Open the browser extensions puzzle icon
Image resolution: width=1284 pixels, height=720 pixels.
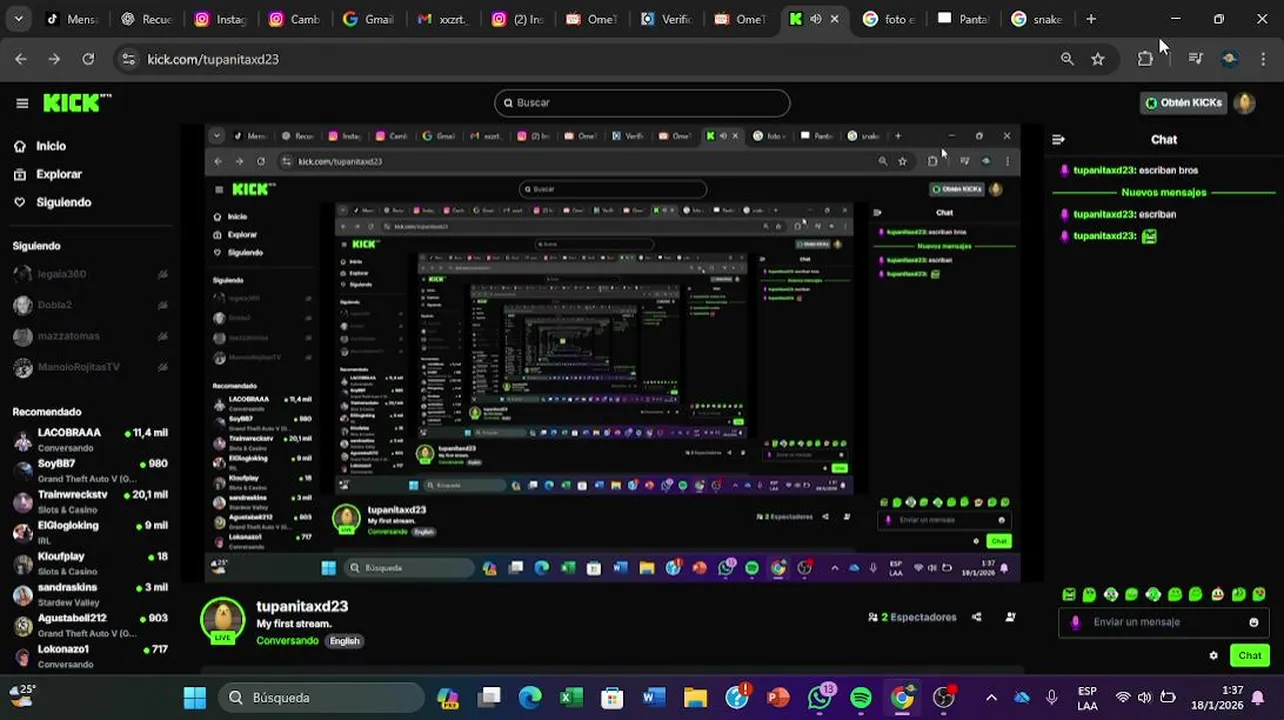tap(1145, 59)
